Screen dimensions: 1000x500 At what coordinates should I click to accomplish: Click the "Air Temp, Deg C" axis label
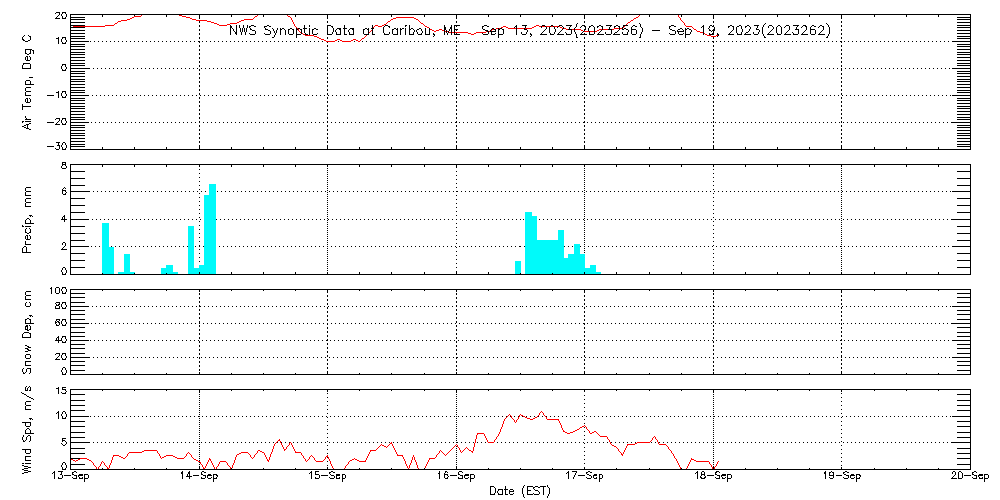coord(28,81)
